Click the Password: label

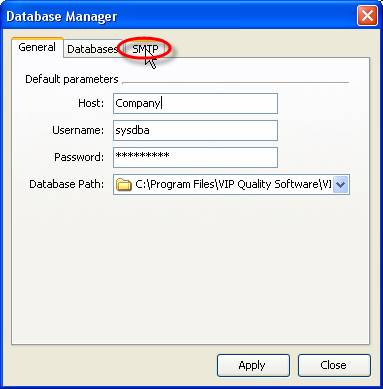click(79, 157)
